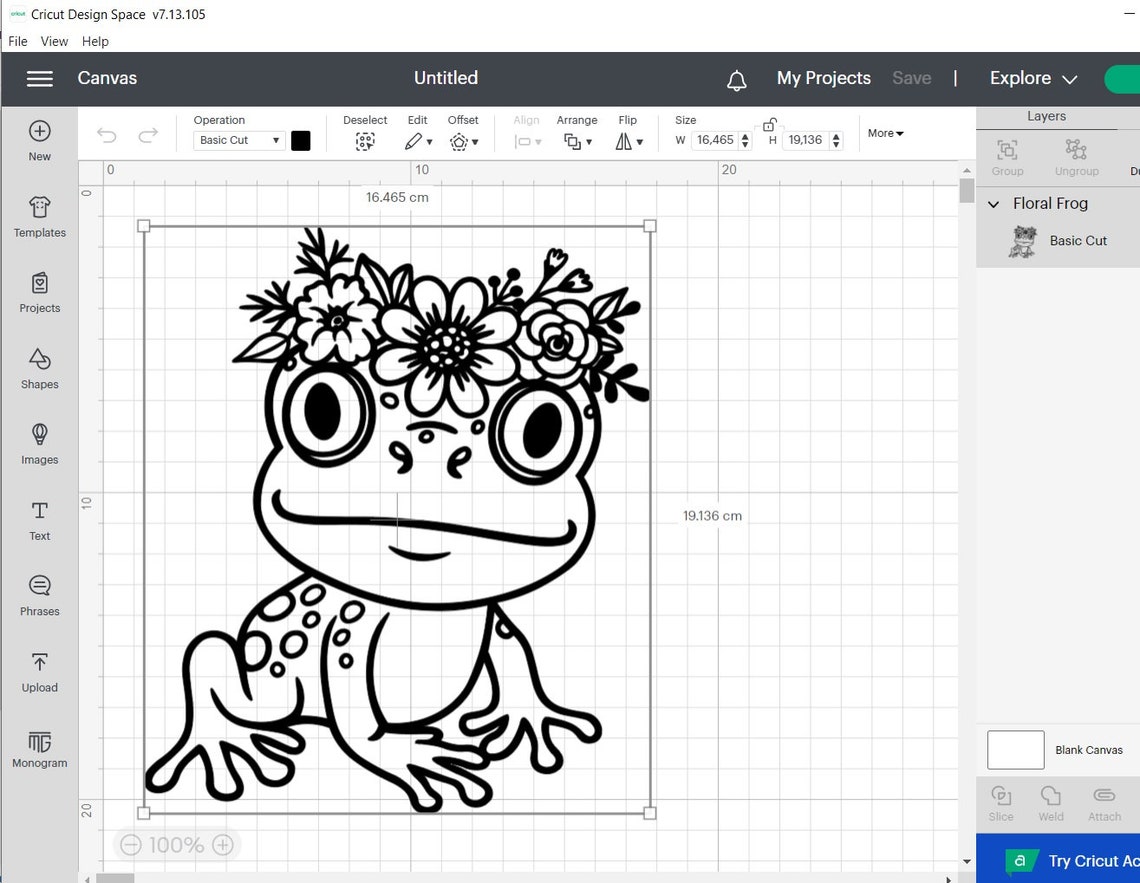
Task: Open the Basic Cut operation dropdown
Action: point(238,140)
